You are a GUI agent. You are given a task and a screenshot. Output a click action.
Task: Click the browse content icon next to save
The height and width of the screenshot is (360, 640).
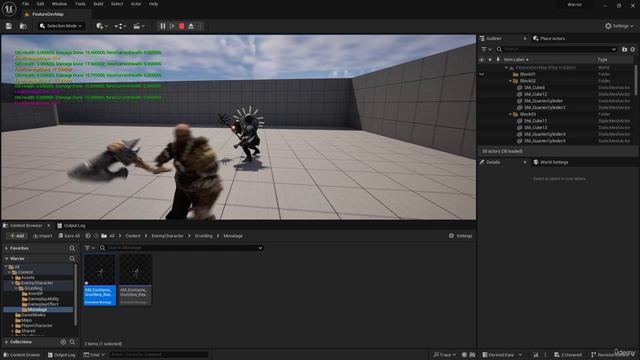click(x=23, y=26)
